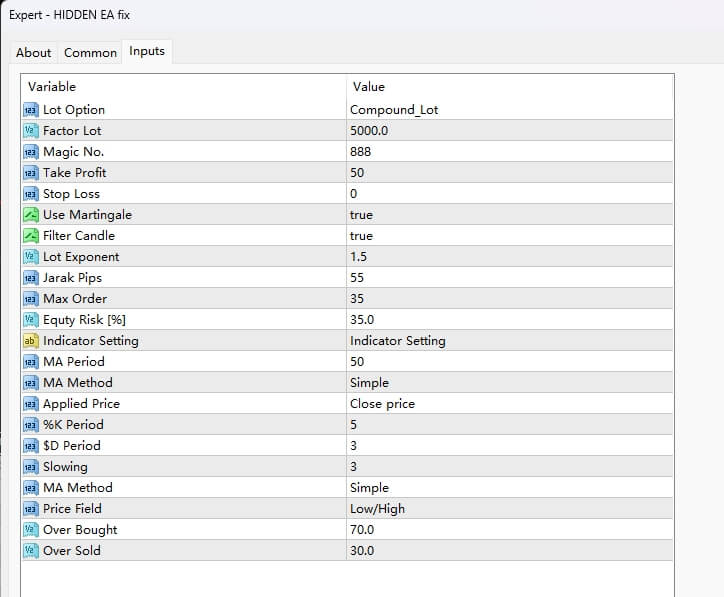This screenshot has height=597, width=724.
Task: Click the icon next to Factor Lot
Action: [x=30, y=131]
